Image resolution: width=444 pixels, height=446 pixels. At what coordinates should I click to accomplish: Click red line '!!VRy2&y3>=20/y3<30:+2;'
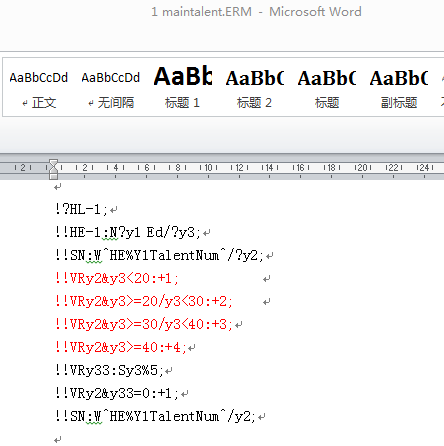(x=144, y=301)
